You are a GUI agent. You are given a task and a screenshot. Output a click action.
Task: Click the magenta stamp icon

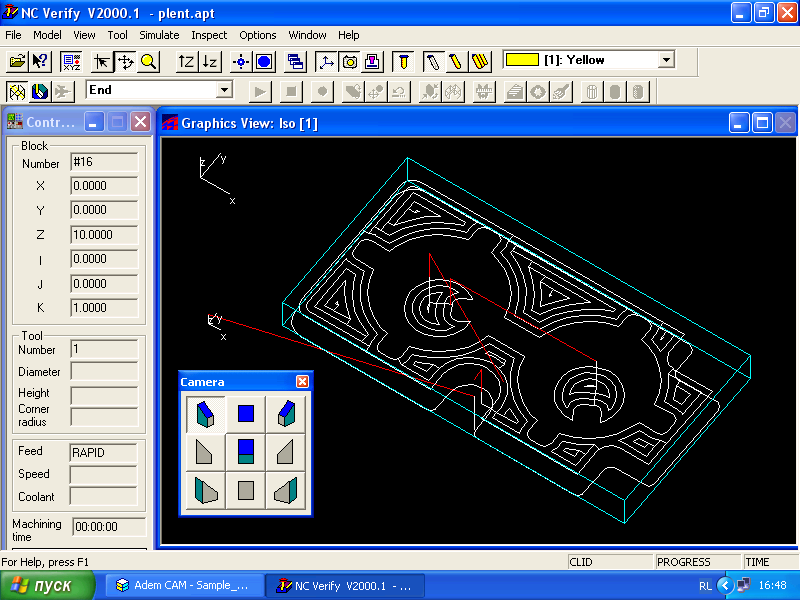[372, 62]
